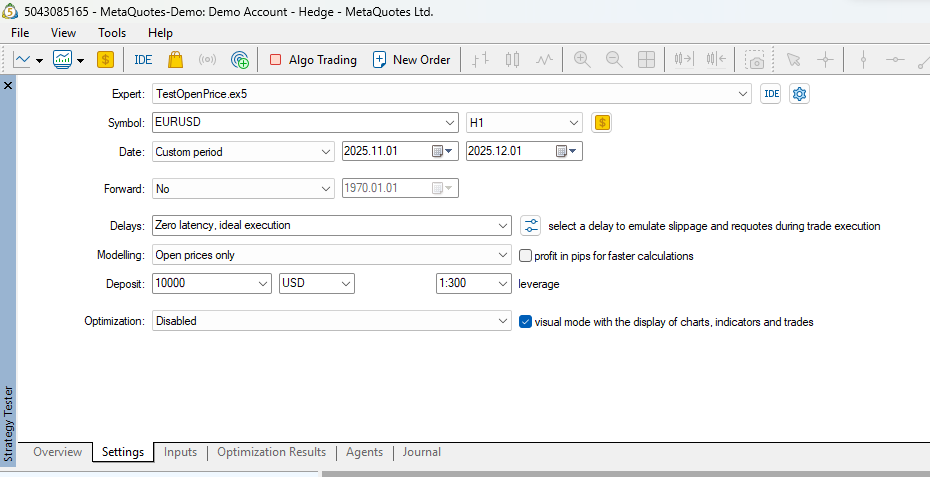Open the H1 timeframe dropdown
Viewport: 930px width, 477px height.
coord(524,123)
